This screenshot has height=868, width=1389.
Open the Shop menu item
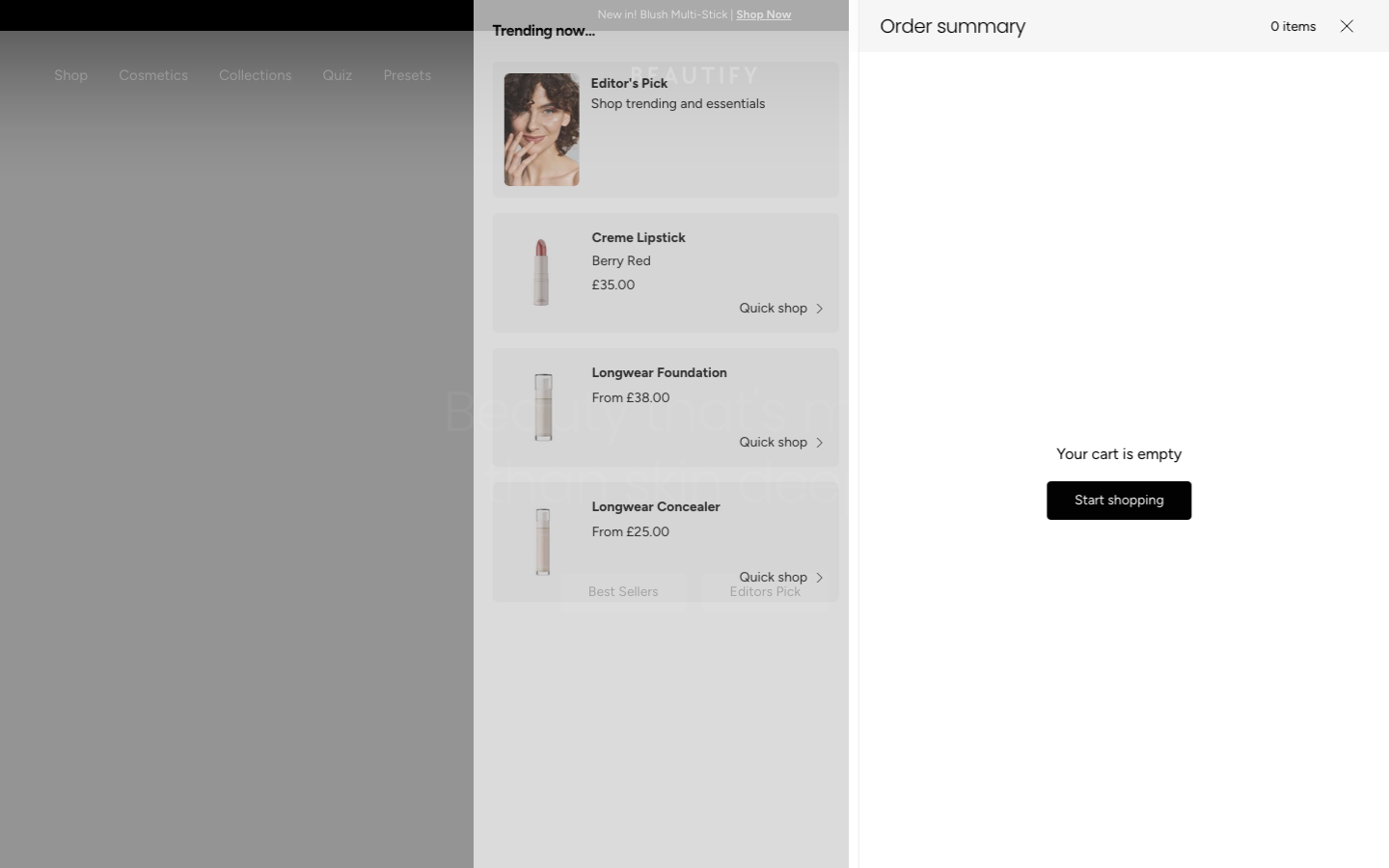(70, 75)
